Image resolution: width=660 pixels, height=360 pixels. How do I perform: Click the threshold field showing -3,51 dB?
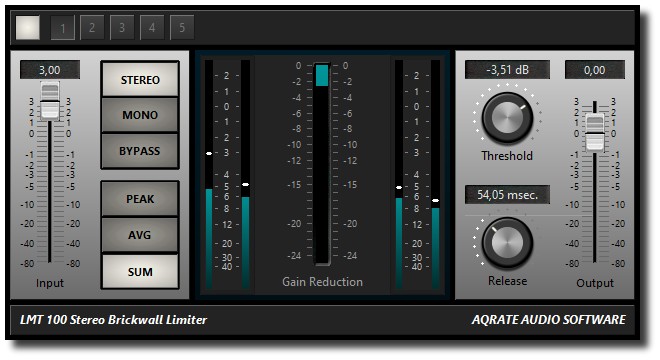(x=507, y=69)
